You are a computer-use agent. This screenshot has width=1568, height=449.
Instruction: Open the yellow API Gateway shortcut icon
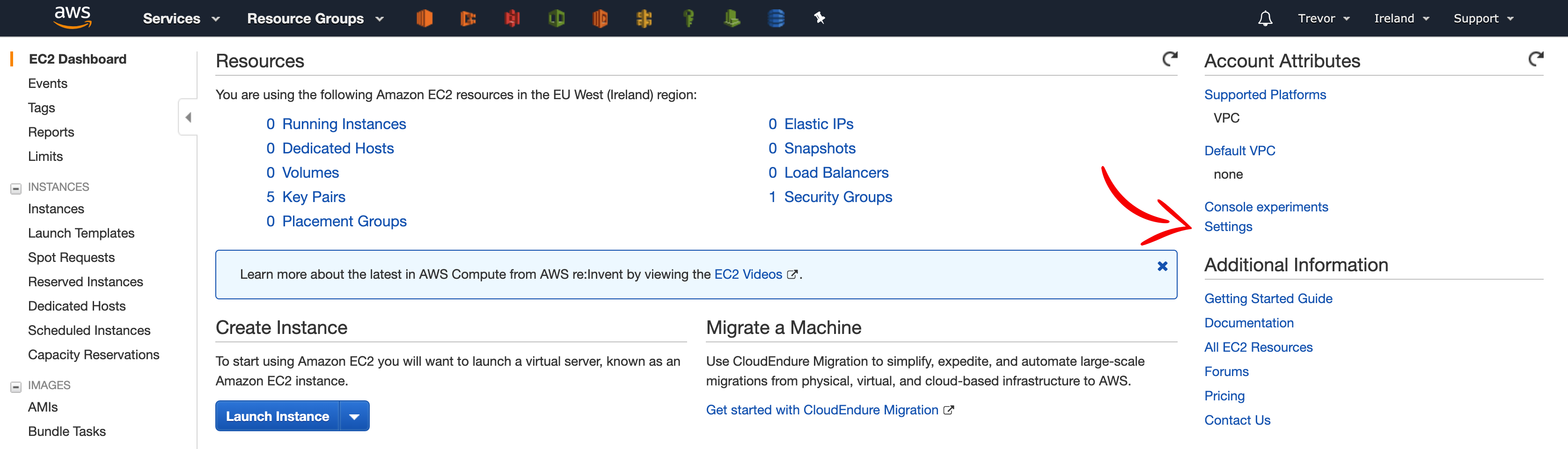644,18
